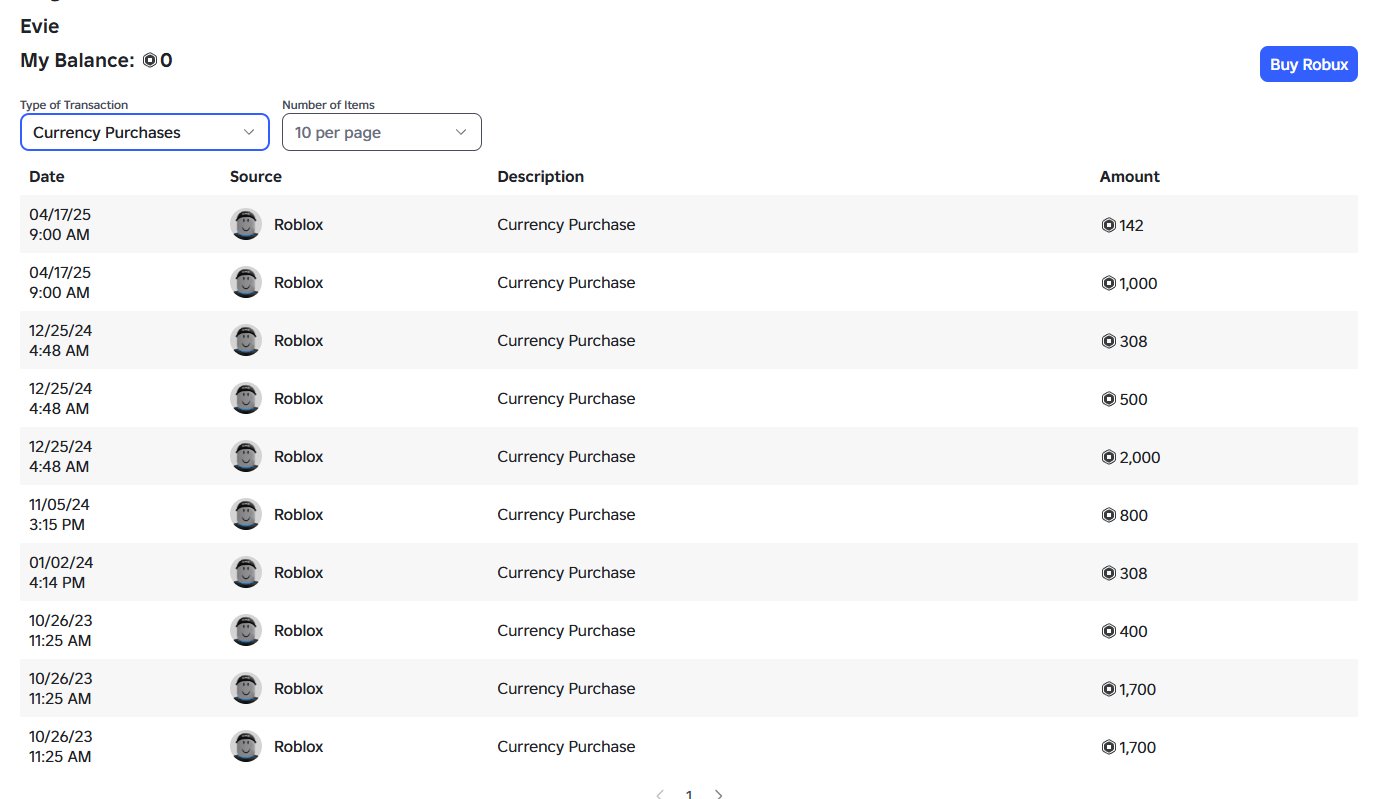
Task: Click the Robux icon next to 2,000
Action: [x=1108, y=457]
